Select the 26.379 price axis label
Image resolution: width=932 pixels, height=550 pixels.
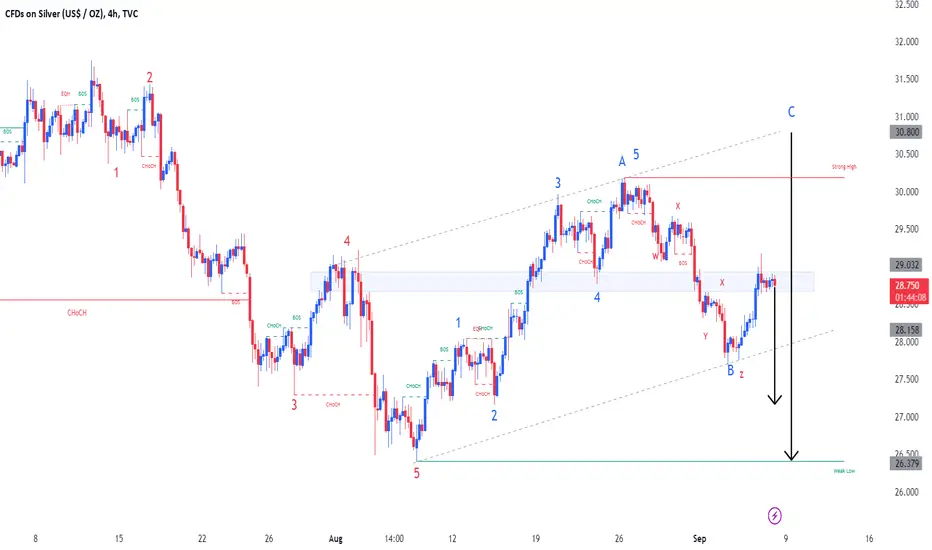[x=906, y=463]
